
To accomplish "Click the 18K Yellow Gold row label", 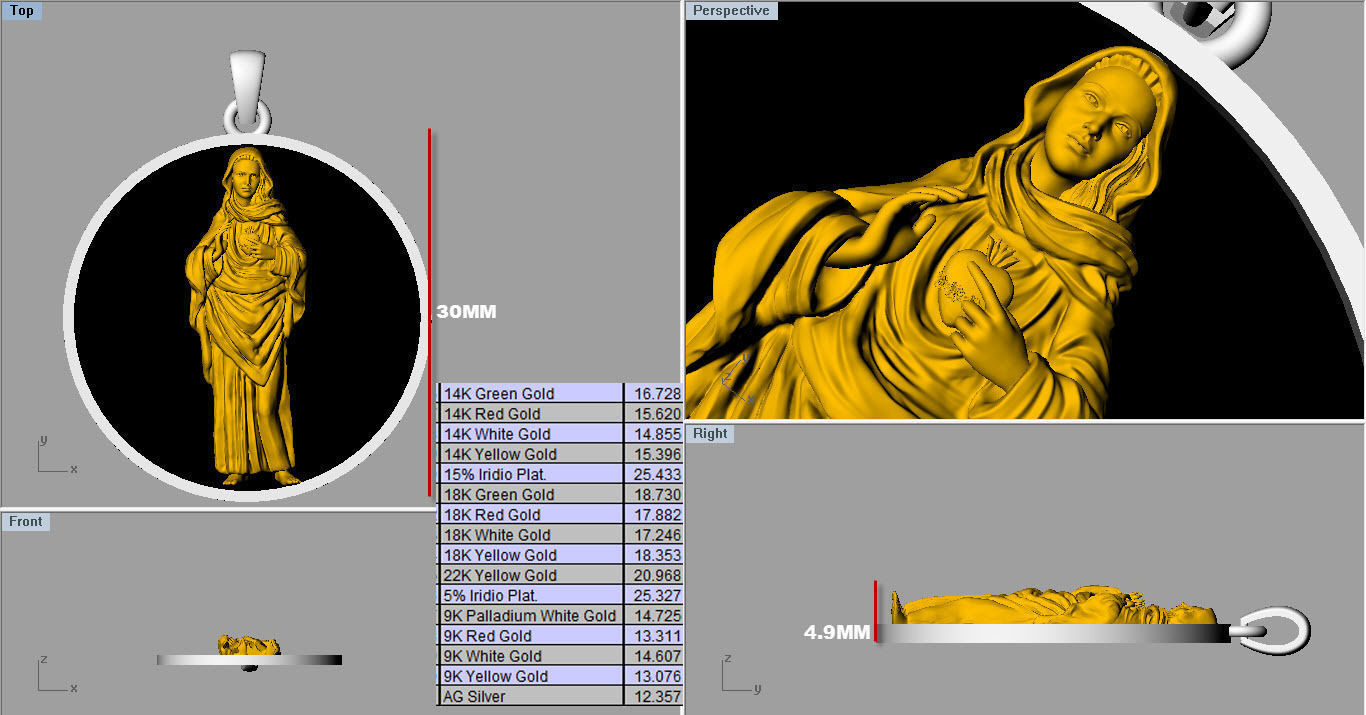I will point(500,555).
